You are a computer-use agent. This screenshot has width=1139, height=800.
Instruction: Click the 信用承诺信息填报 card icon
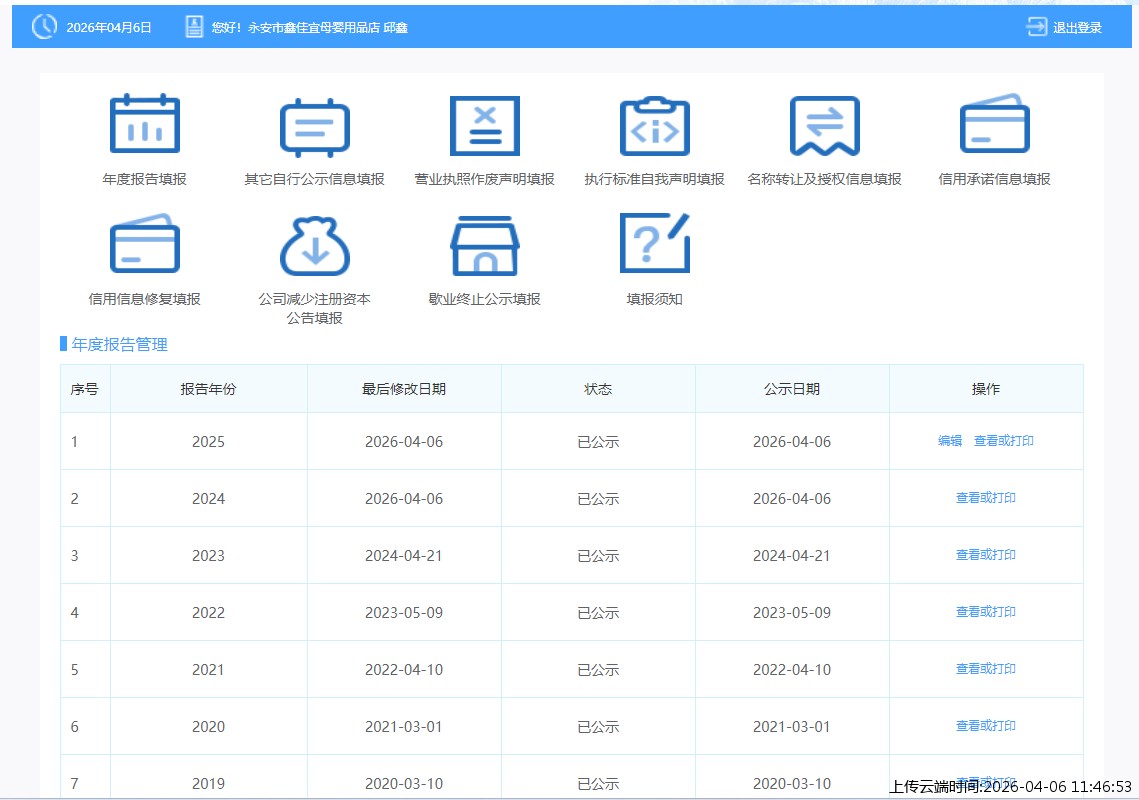[994, 125]
